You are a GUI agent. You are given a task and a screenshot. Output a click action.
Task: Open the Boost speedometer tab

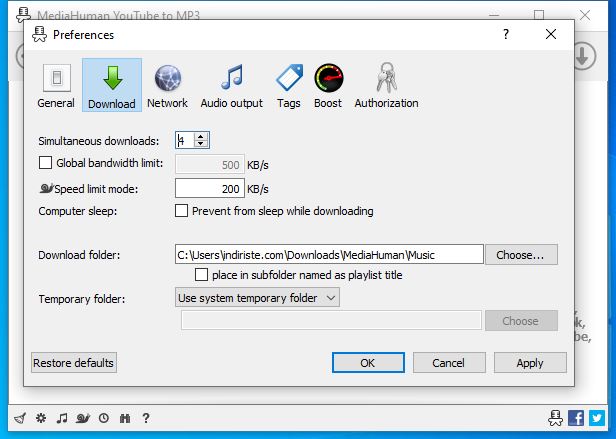point(328,86)
